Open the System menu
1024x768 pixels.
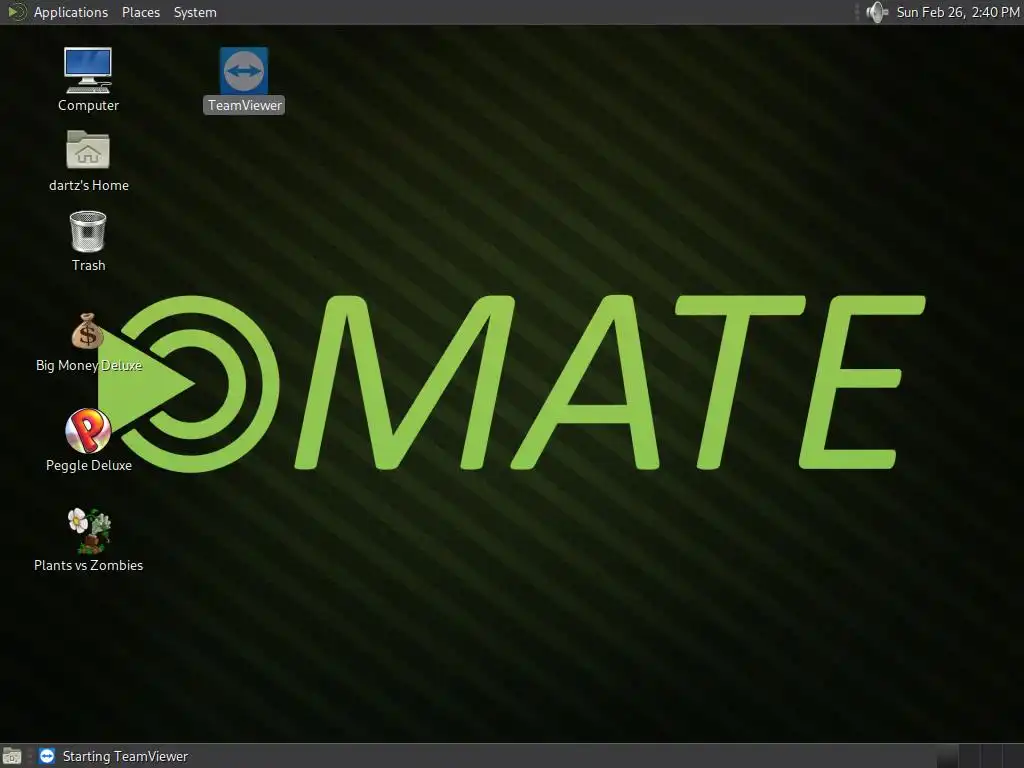(x=195, y=12)
